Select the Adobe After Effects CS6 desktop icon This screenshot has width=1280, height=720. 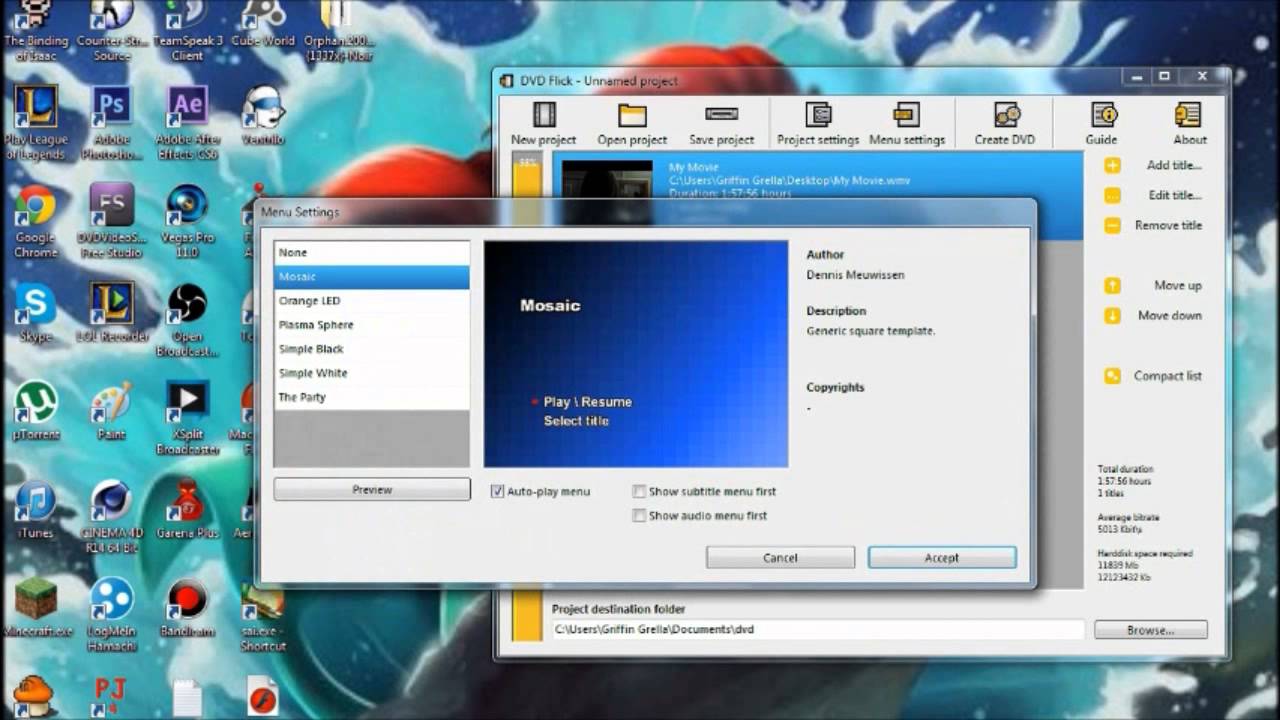pos(187,124)
